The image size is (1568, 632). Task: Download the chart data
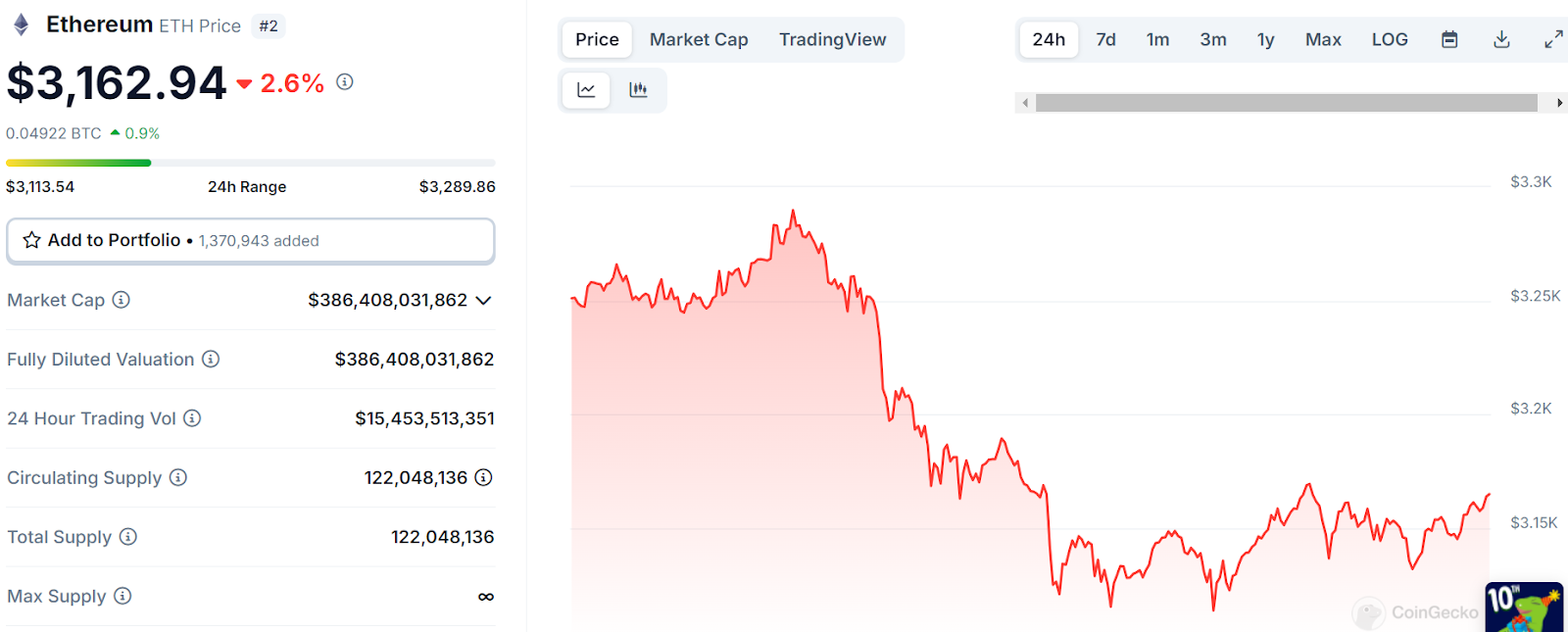click(x=1501, y=39)
